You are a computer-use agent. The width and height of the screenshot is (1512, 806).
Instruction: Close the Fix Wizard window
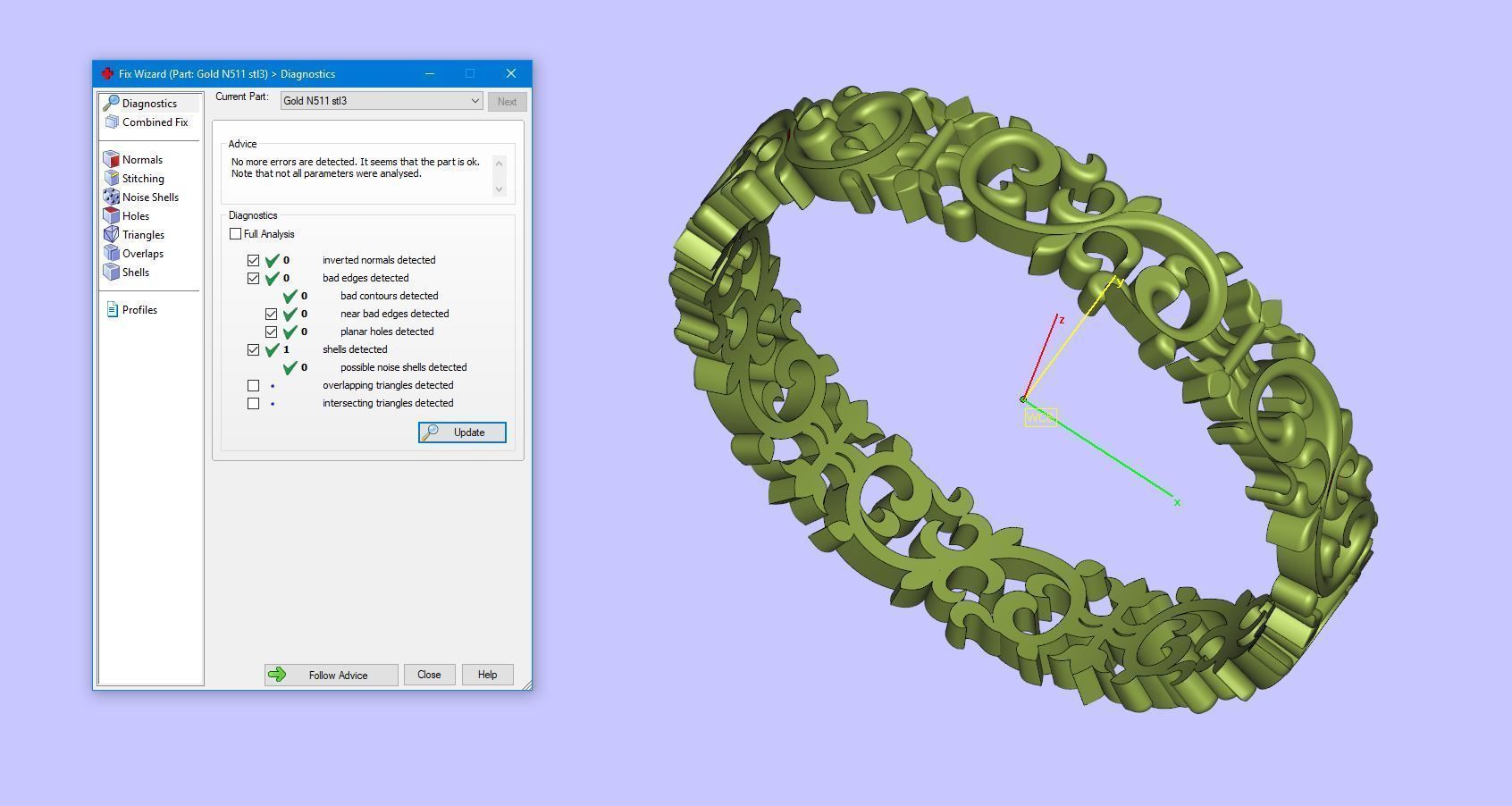point(511,73)
